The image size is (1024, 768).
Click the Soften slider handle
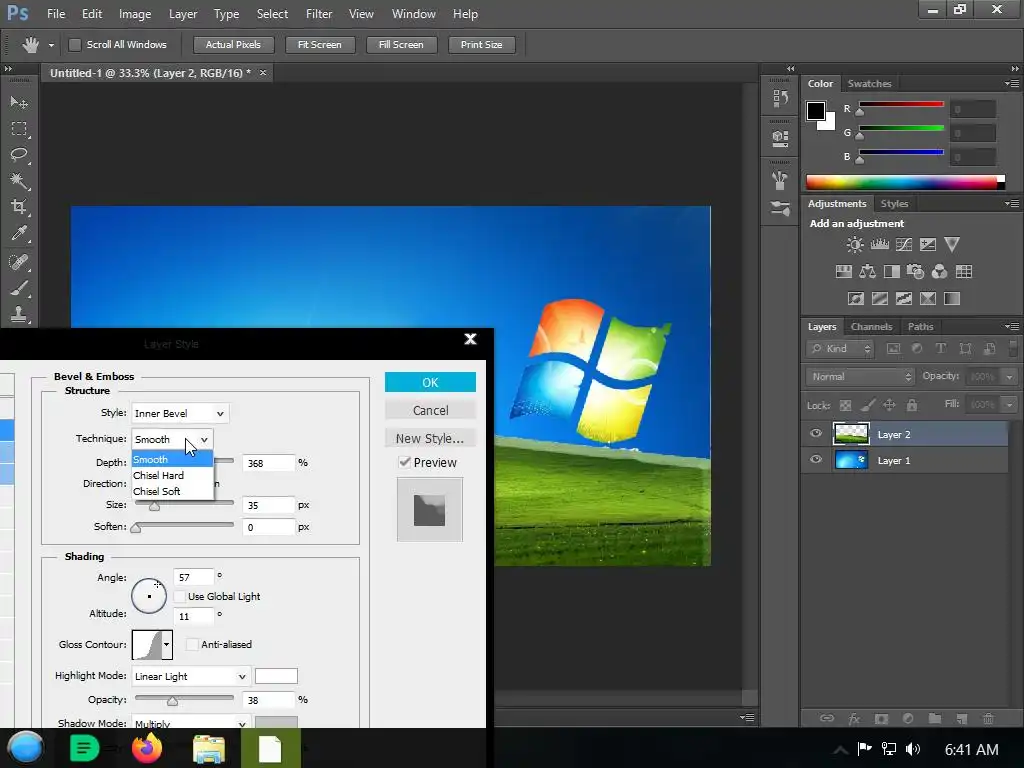pyautogui.click(x=136, y=528)
